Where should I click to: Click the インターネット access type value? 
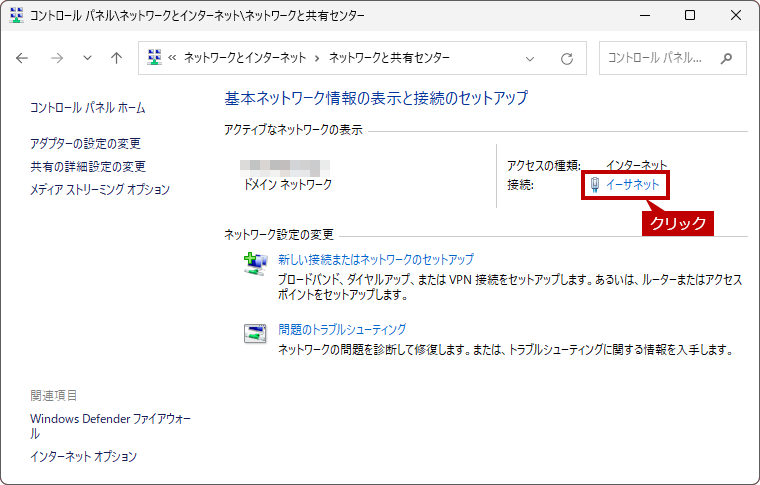(x=636, y=166)
